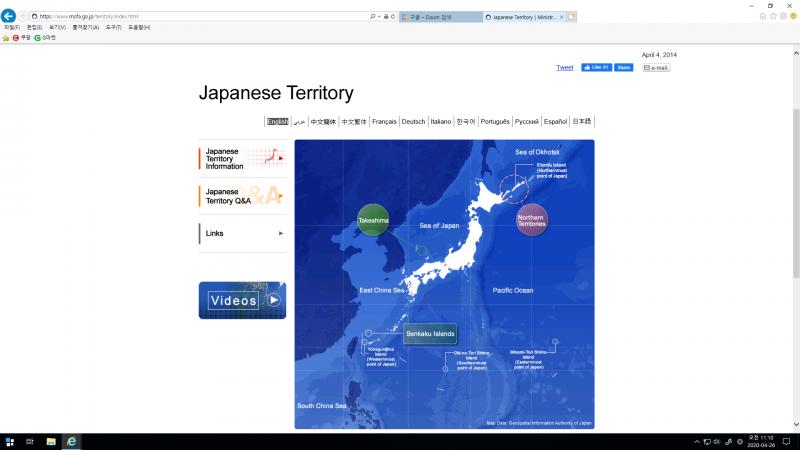
Task: Click the Windows Start button
Action: 8,441
